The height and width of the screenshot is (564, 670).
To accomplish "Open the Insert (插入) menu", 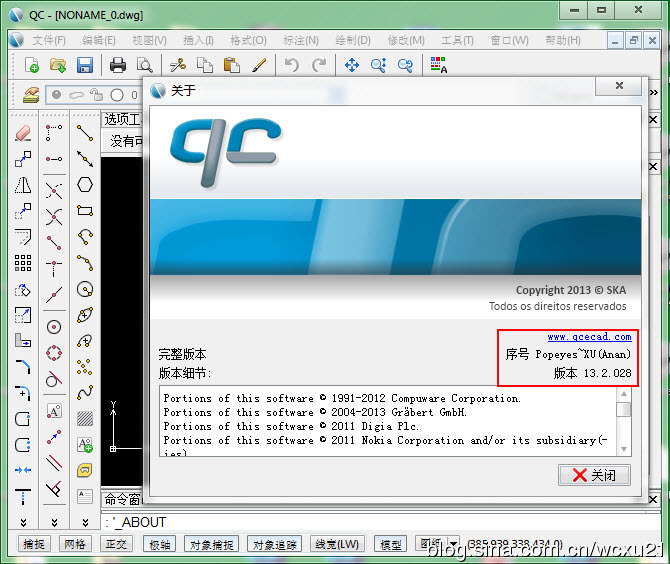I will (x=198, y=41).
